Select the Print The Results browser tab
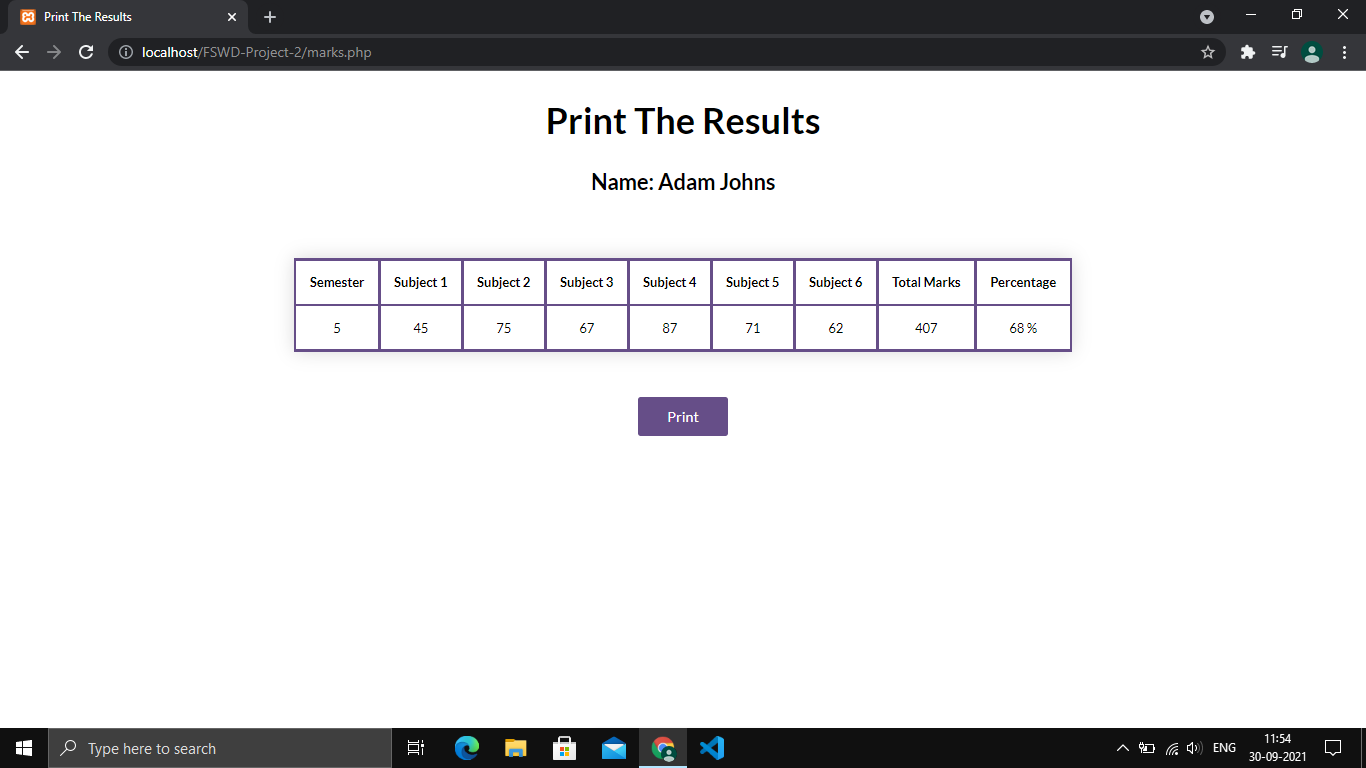 coord(120,16)
